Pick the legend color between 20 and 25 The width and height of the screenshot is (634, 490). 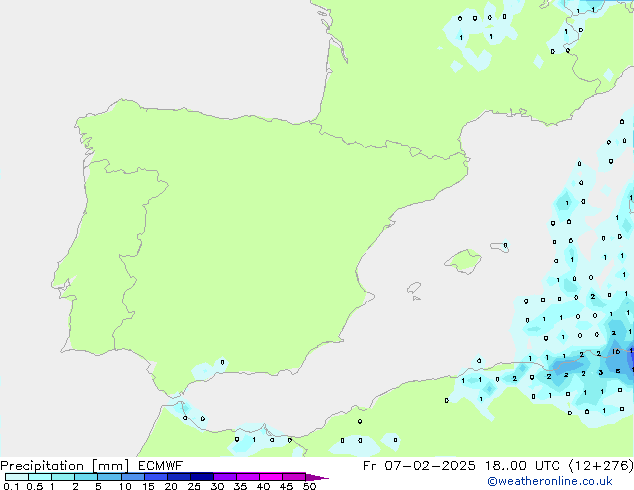coord(181,477)
